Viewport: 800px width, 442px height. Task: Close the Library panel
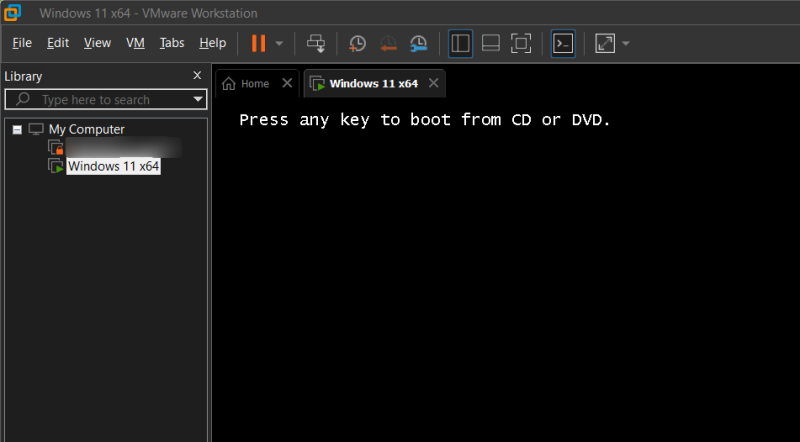197,76
